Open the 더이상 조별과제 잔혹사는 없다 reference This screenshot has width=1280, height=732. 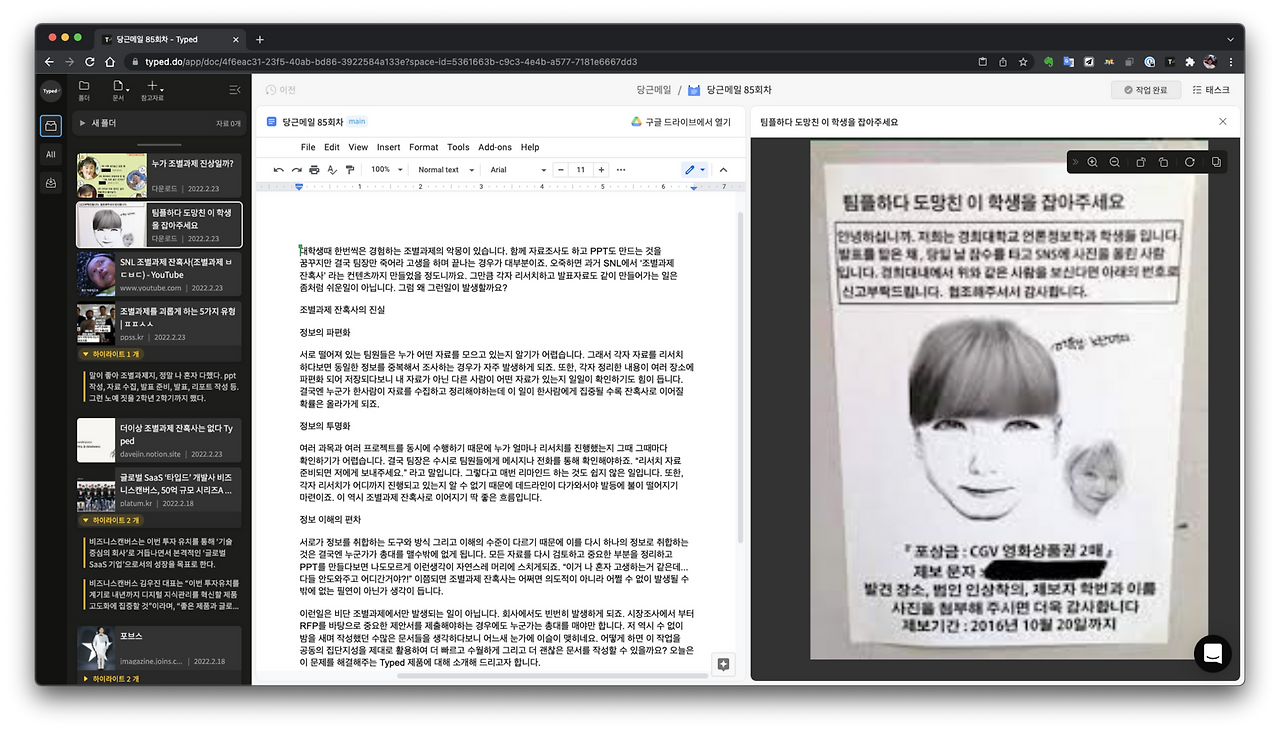click(159, 440)
